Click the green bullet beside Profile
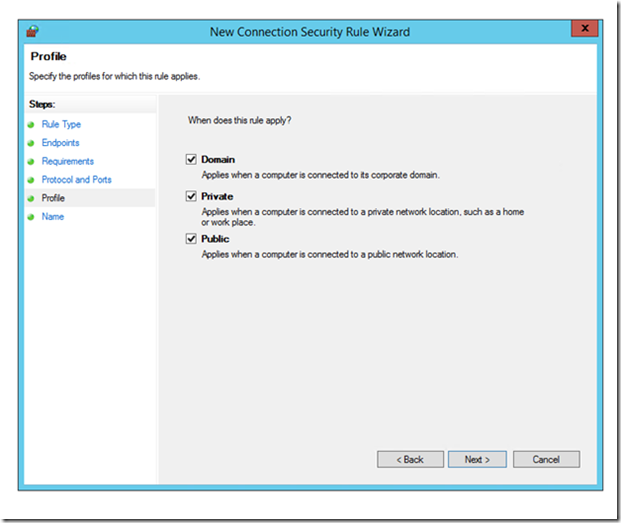Screen dimensions: 621x523 click(31, 198)
